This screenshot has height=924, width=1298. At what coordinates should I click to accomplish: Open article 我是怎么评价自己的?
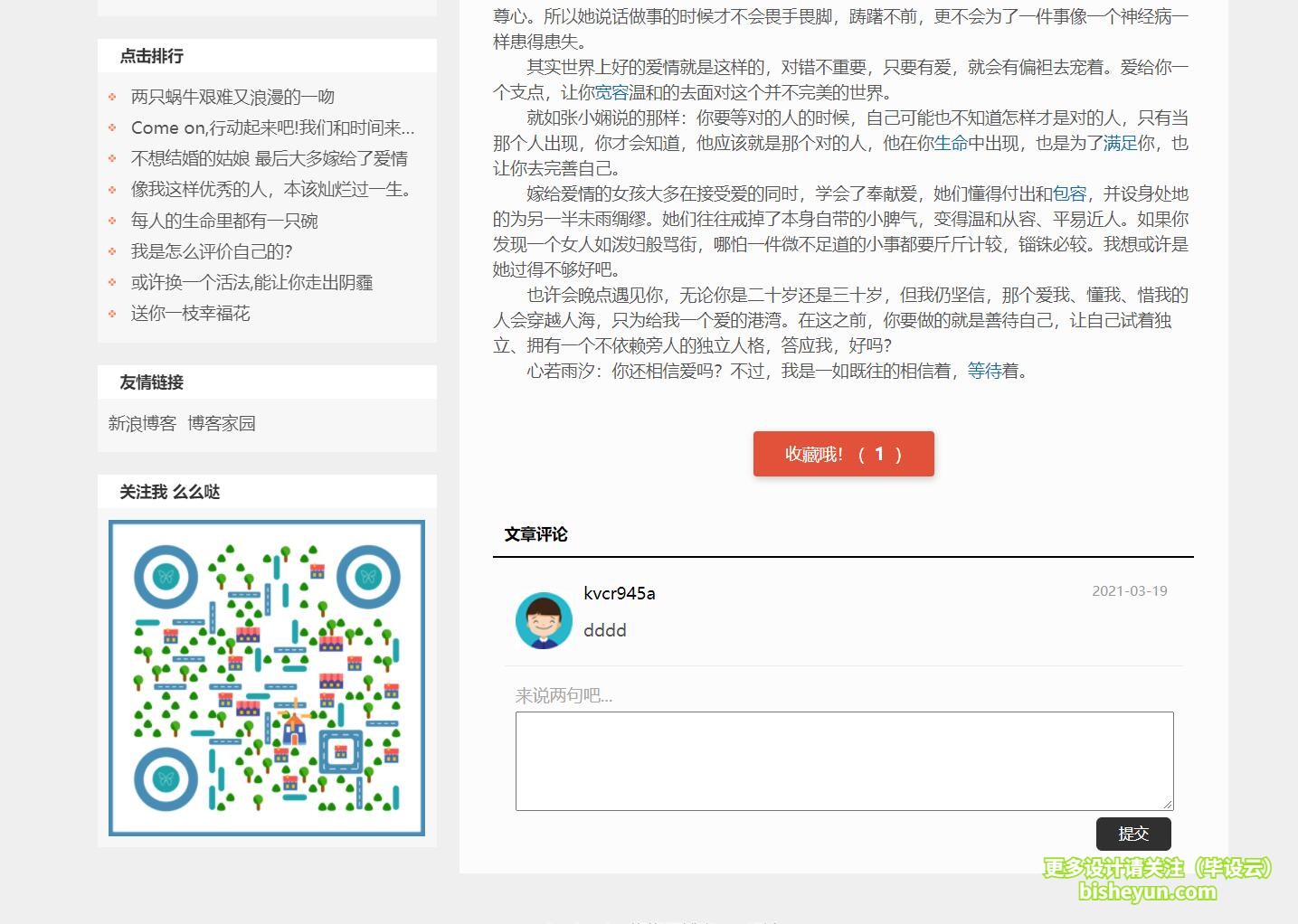pos(212,251)
